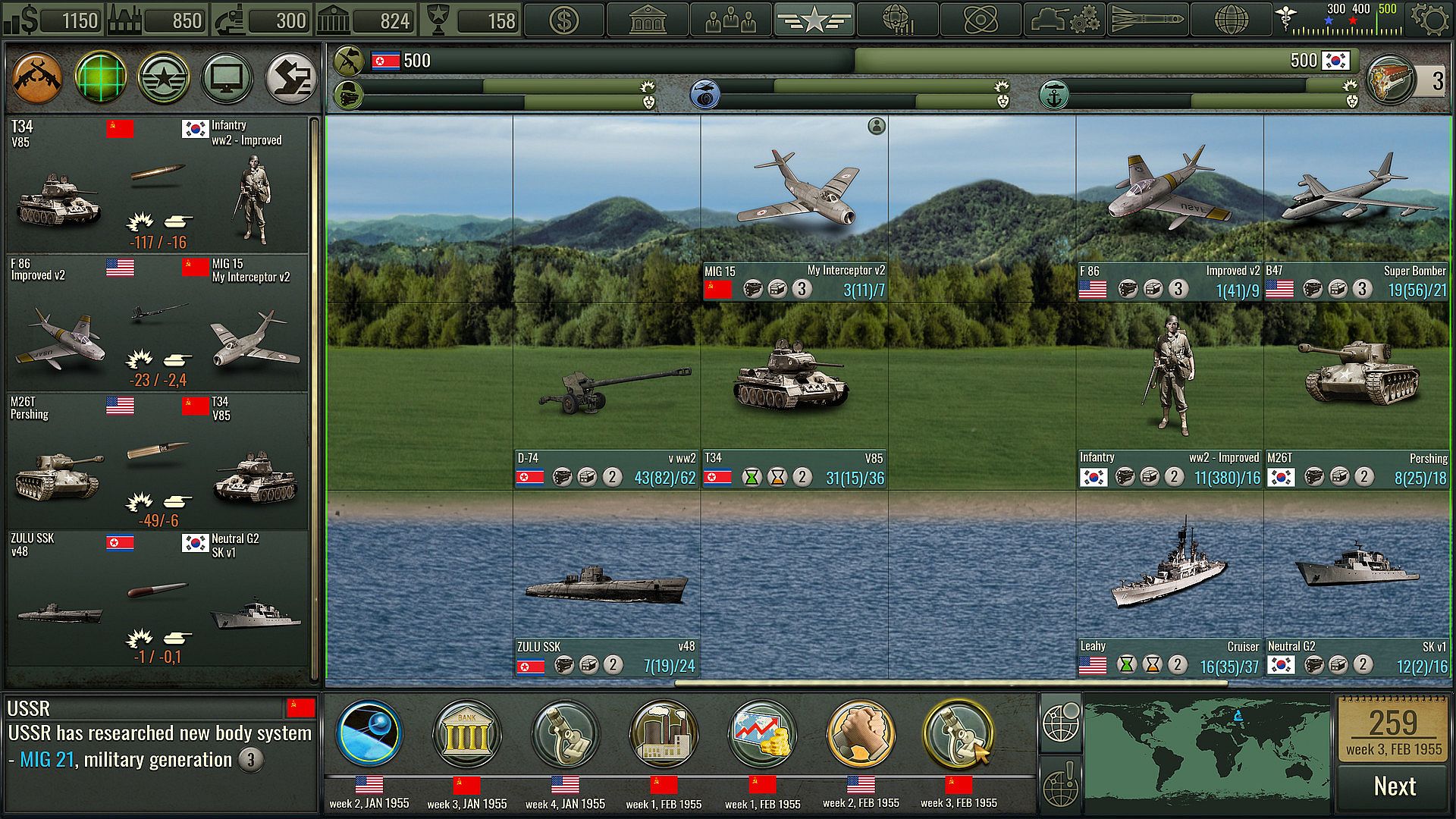Open the dollar finance tab
The height and width of the screenshot is (819, 1456).
point(563,20)
